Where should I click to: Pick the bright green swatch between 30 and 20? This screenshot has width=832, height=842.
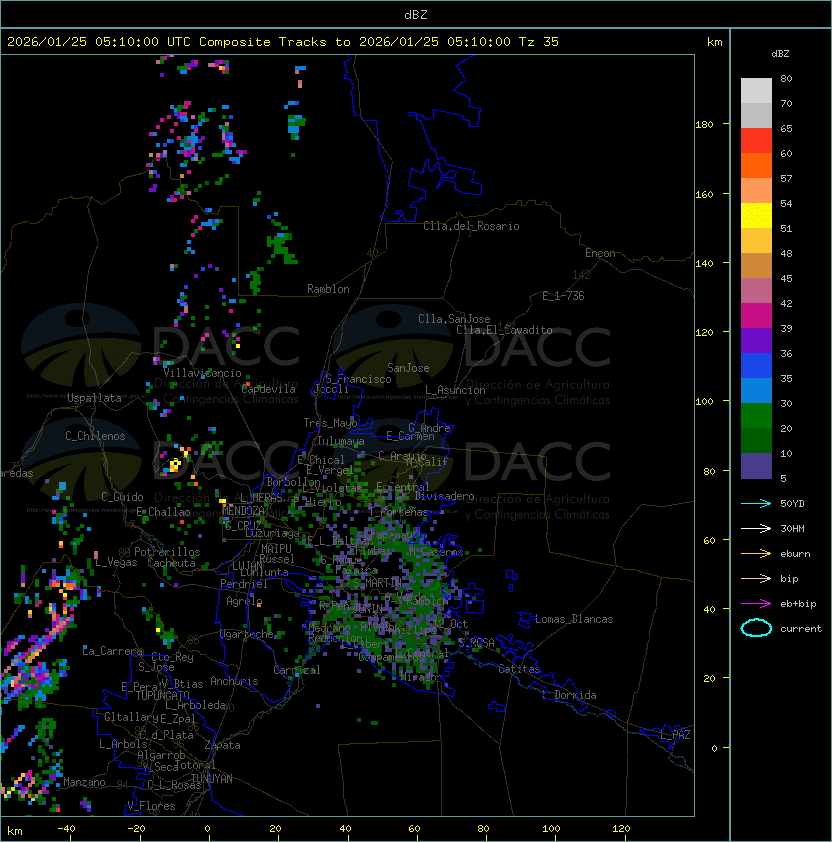point(756,416)
